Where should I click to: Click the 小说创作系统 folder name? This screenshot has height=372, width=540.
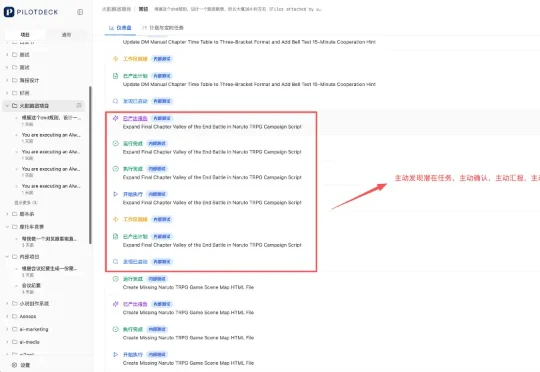(x=34, y=303)
